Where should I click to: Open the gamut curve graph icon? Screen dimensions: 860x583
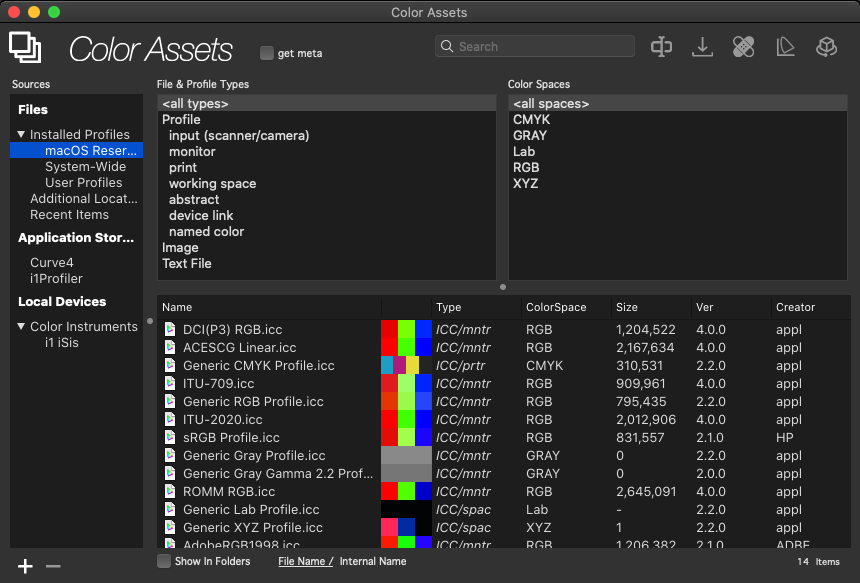point(785,47)
